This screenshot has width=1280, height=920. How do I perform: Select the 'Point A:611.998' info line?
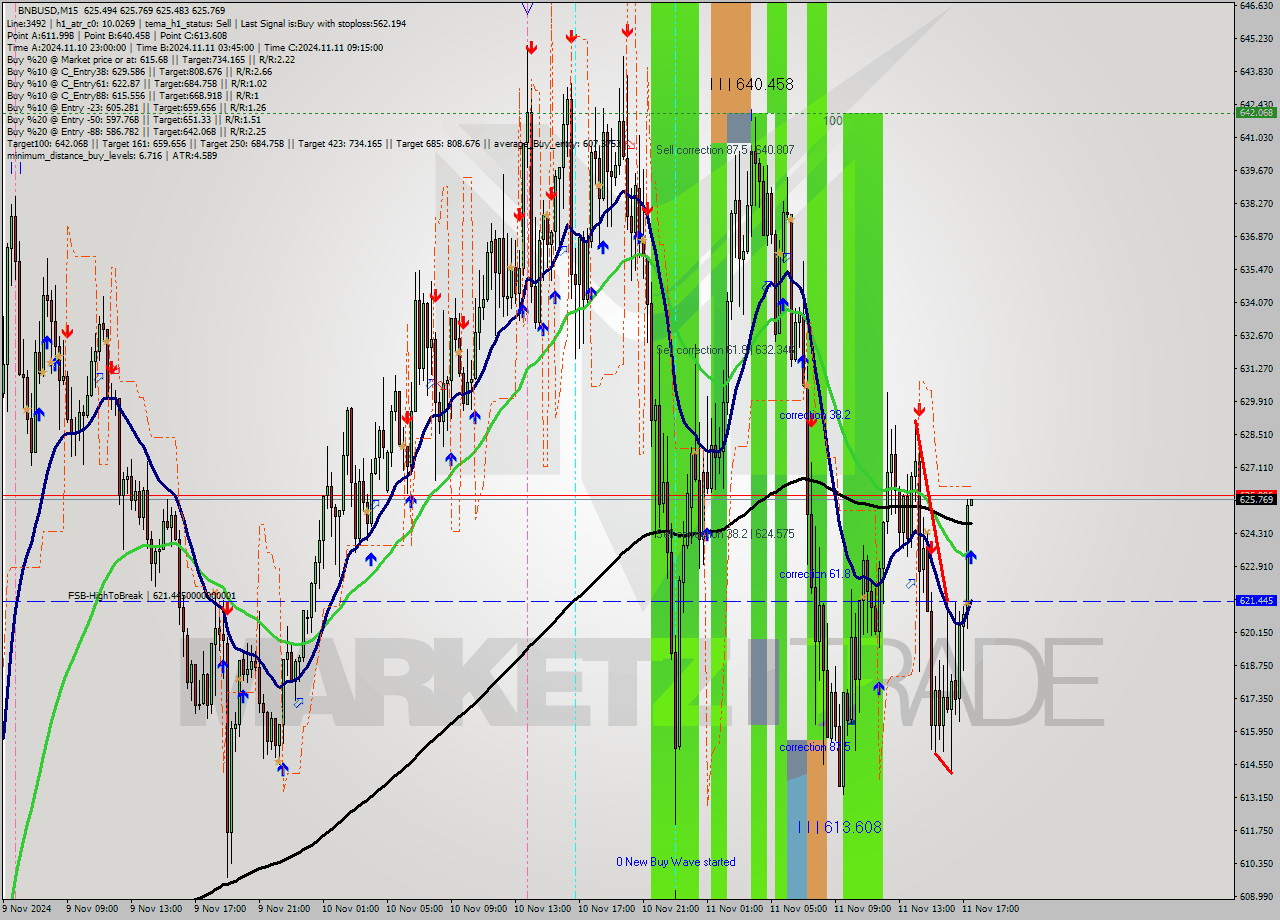(x=117, y=35)
